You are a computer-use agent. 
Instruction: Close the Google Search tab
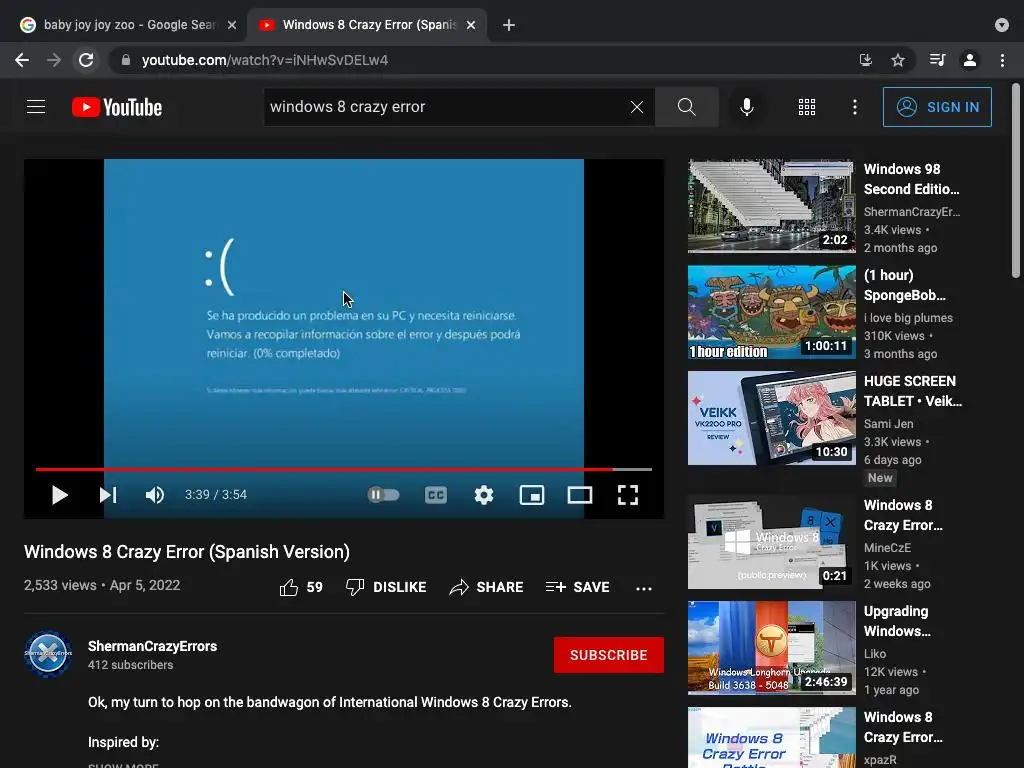pos(232,25)
